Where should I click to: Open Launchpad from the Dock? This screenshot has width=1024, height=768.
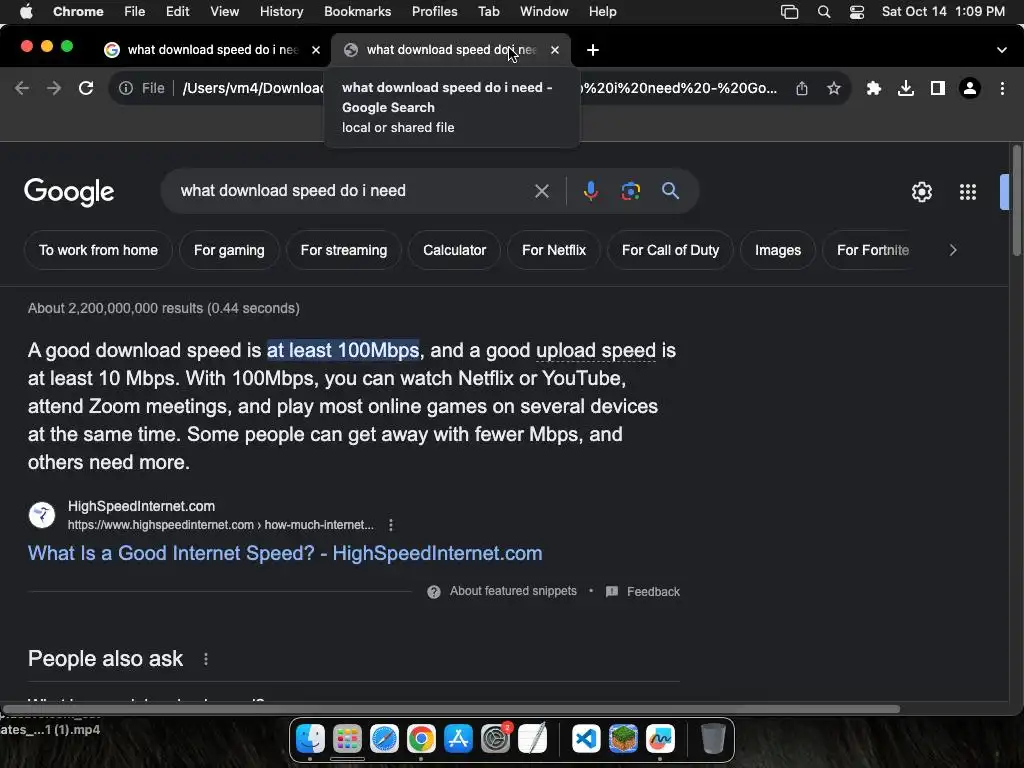[347, 739]
